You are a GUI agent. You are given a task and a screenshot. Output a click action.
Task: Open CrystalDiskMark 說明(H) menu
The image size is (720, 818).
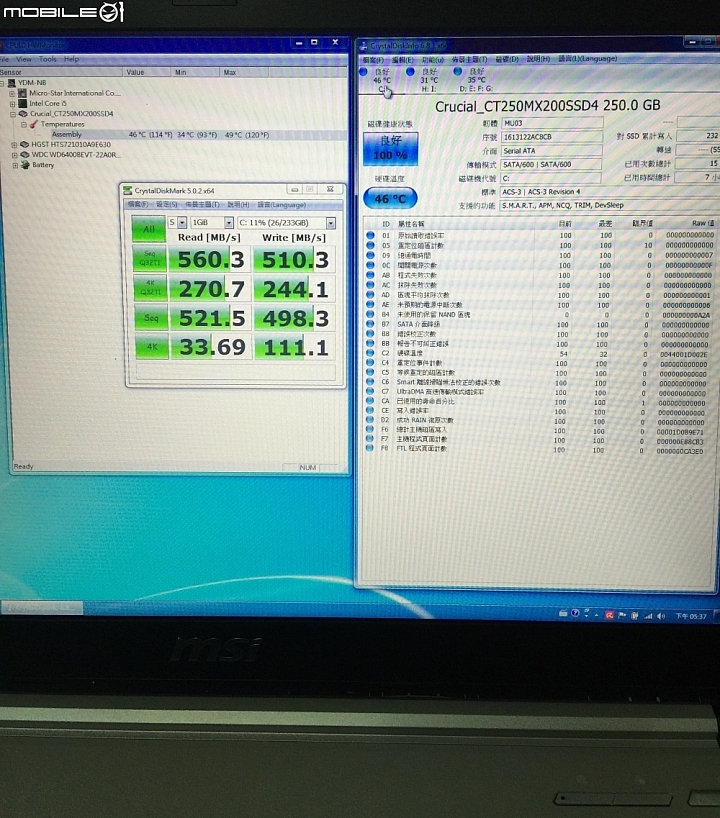(238, 204)
